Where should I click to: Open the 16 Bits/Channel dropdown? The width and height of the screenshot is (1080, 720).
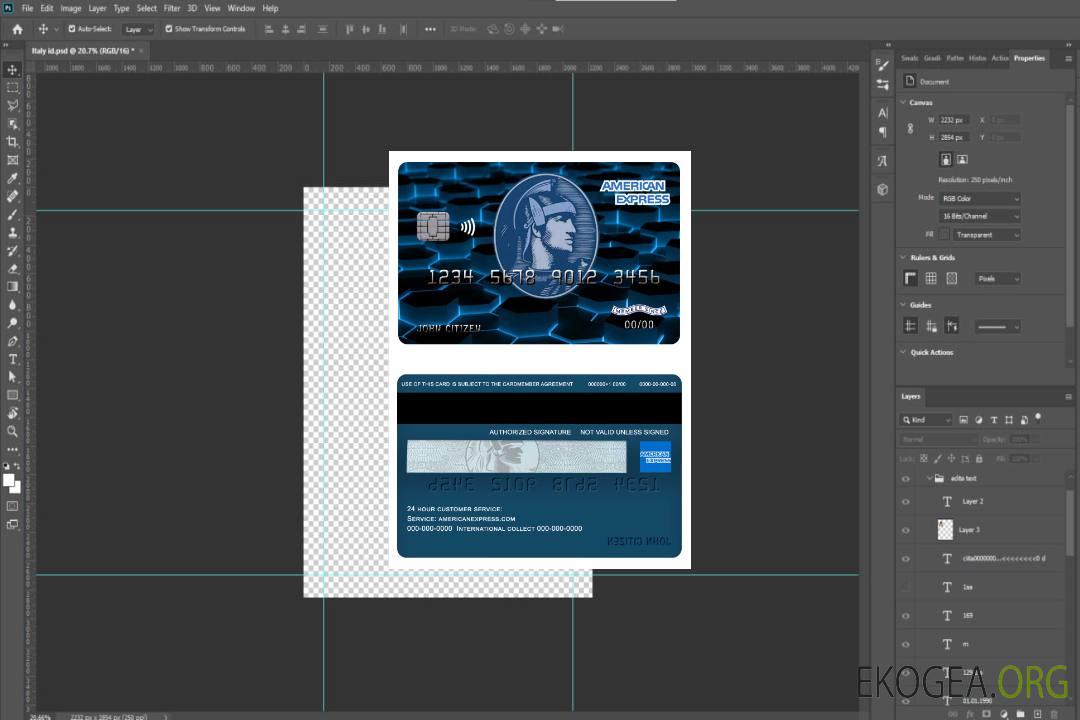[979, 216]
